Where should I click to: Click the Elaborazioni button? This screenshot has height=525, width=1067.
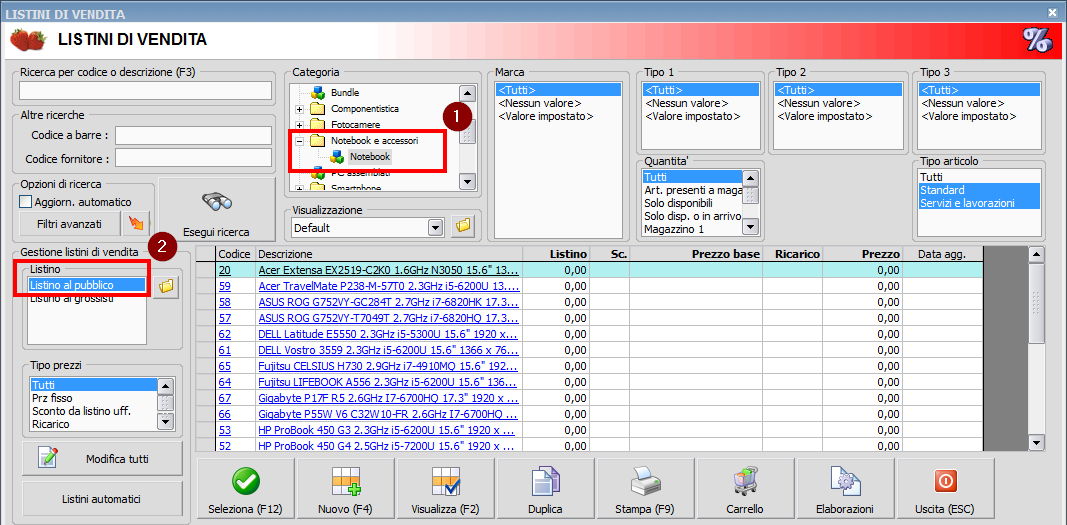pos(845,488)
